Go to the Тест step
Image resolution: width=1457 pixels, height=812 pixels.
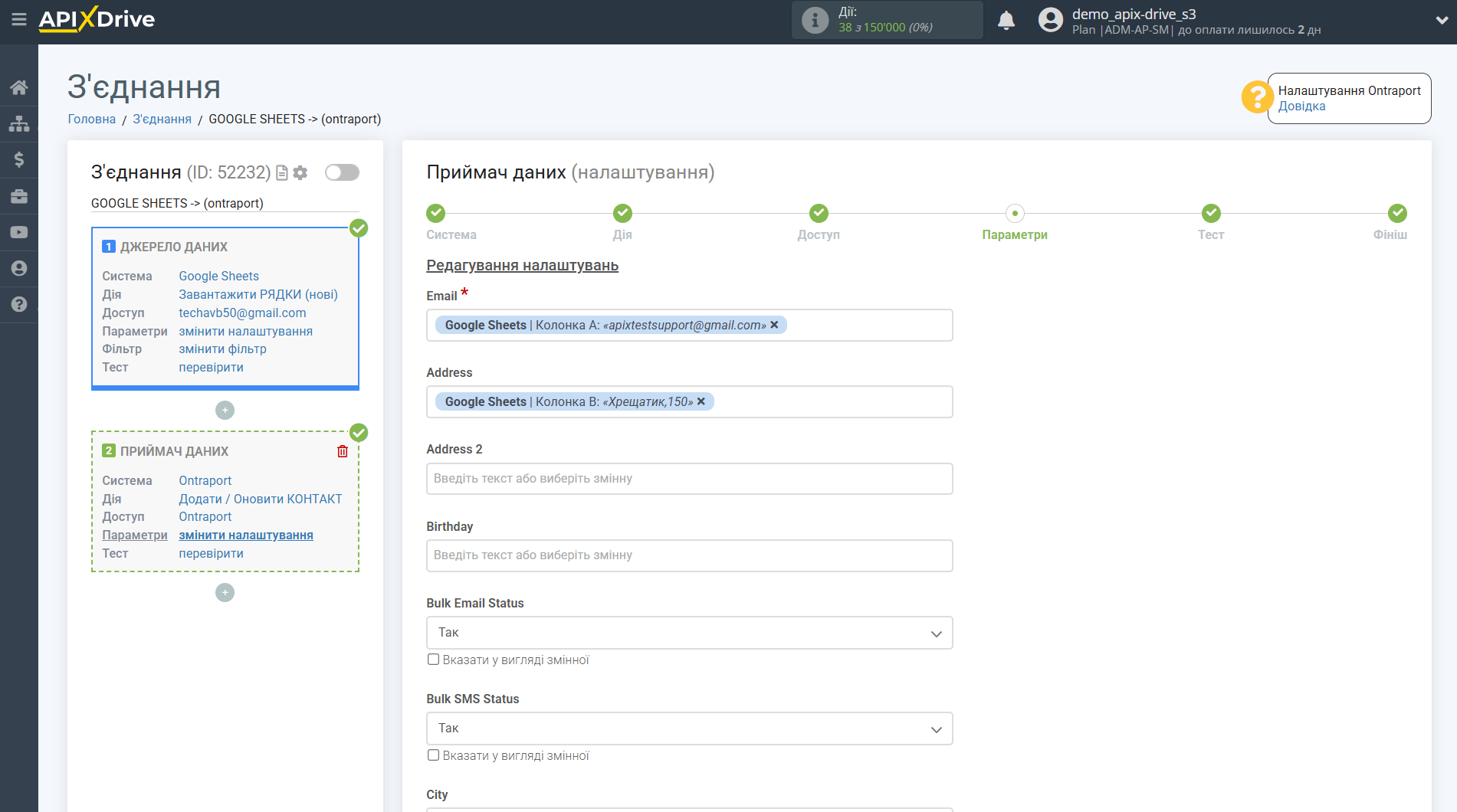[x=1210, y=214]
